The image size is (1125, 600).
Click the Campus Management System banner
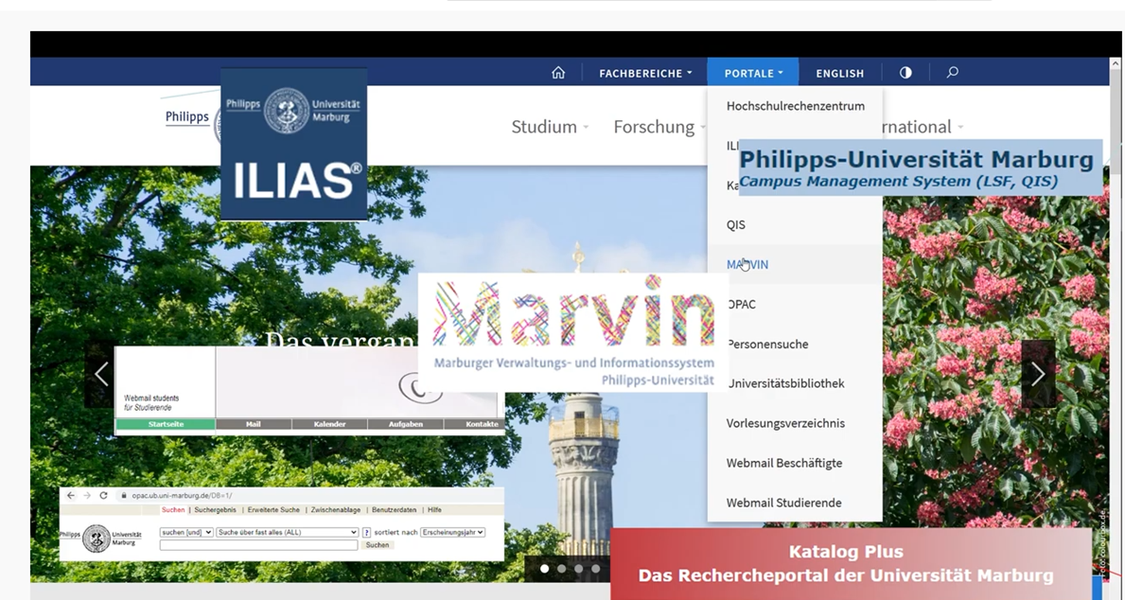[921, 167]
